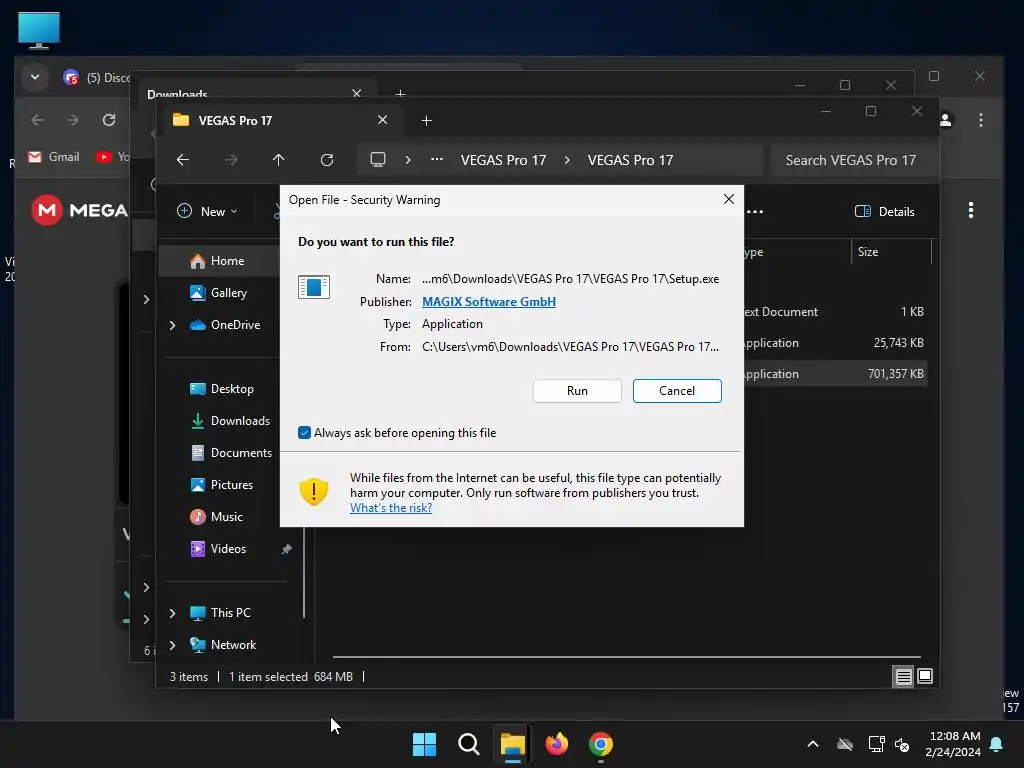Click the last VEGAS Pro 17 breadcrumb
The height and width of the screenshot is (768, 1024).
[630, 160]
